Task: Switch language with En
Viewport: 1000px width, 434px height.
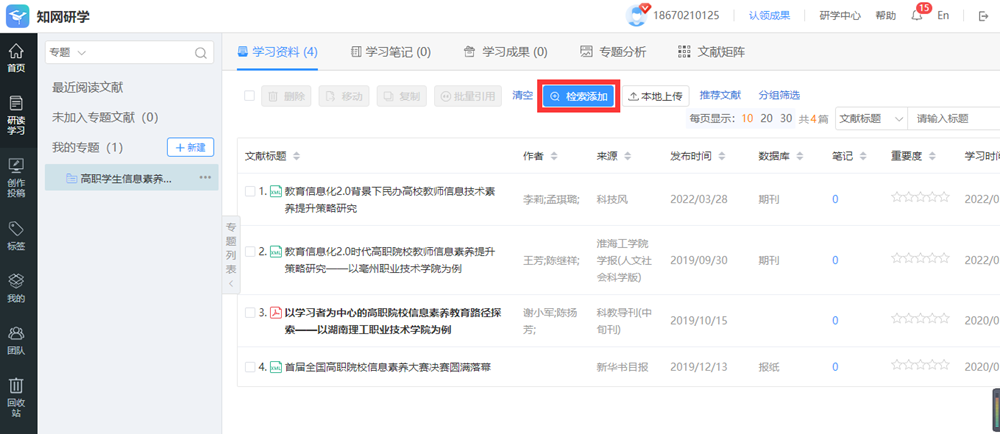Action: pyautogui.click(x=943, y=16)
